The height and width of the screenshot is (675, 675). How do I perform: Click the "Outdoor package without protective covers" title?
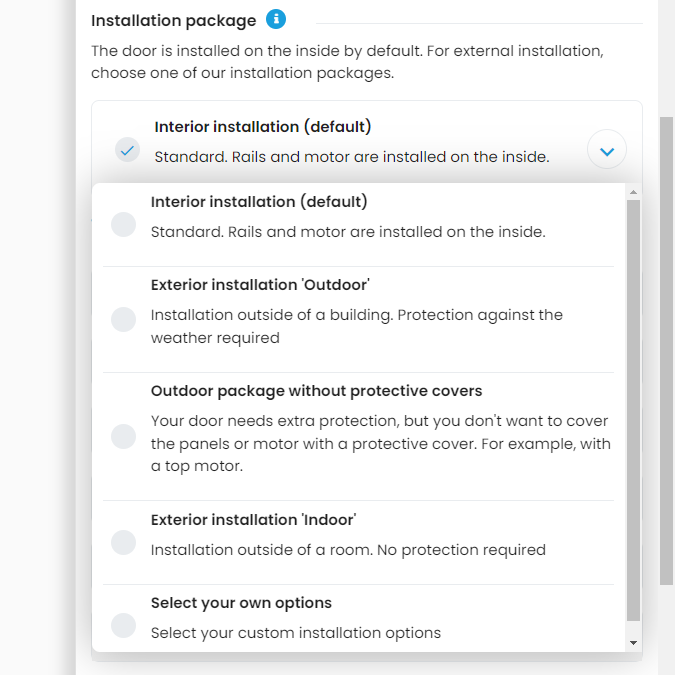pos(316,391)
